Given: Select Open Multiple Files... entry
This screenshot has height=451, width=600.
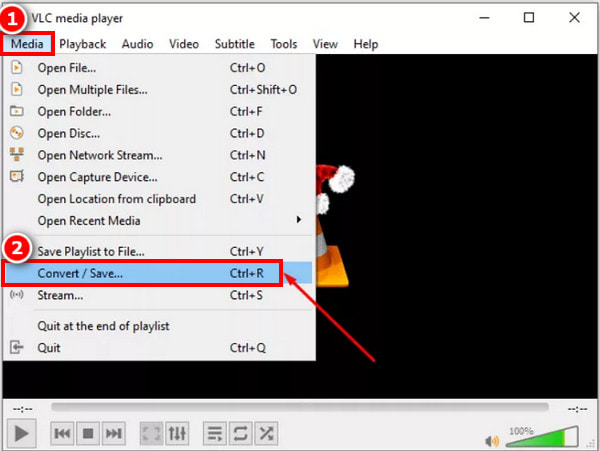Looking at the screenshot, I should click(159, 90).
